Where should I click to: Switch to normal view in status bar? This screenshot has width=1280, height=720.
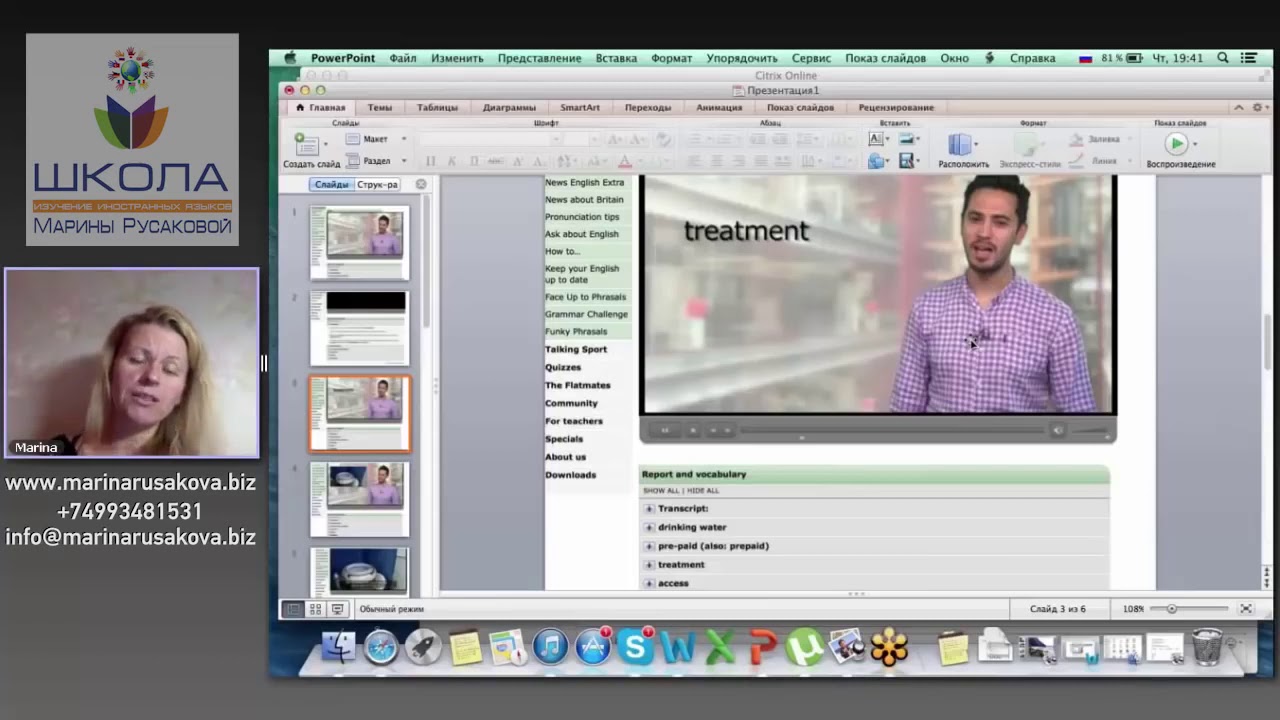tap(293, 608)
